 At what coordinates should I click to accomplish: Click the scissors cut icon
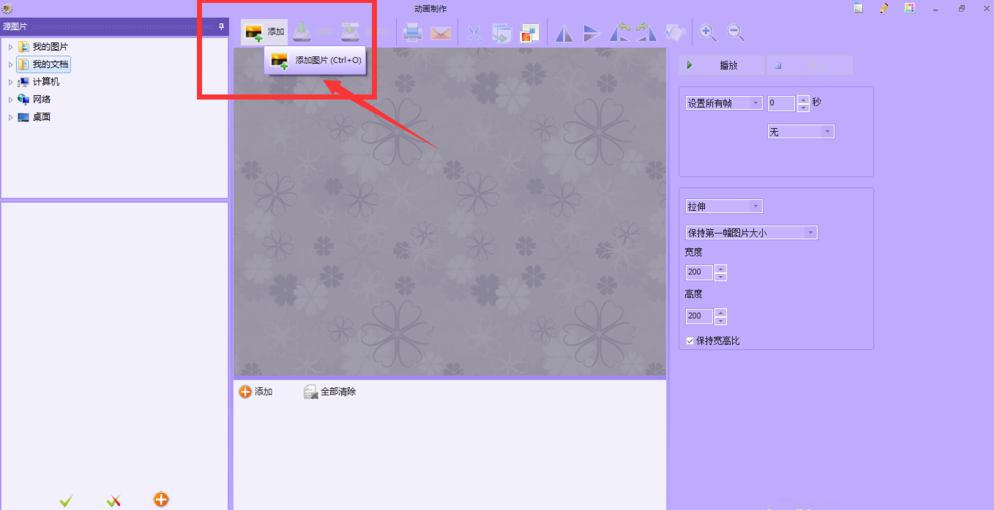click(x=474, y=33)
